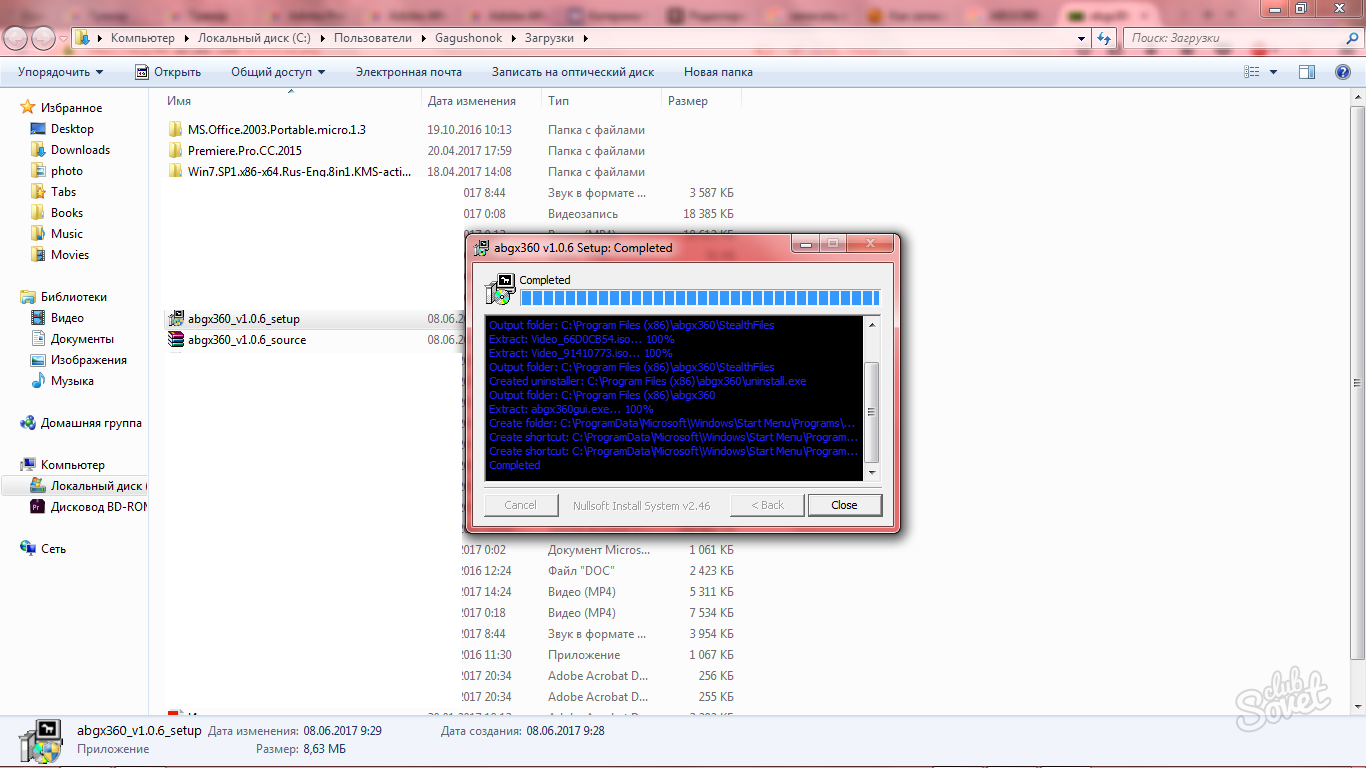
Task: Click the Пользователи breadcrumb segment
Action: (372, 38)
